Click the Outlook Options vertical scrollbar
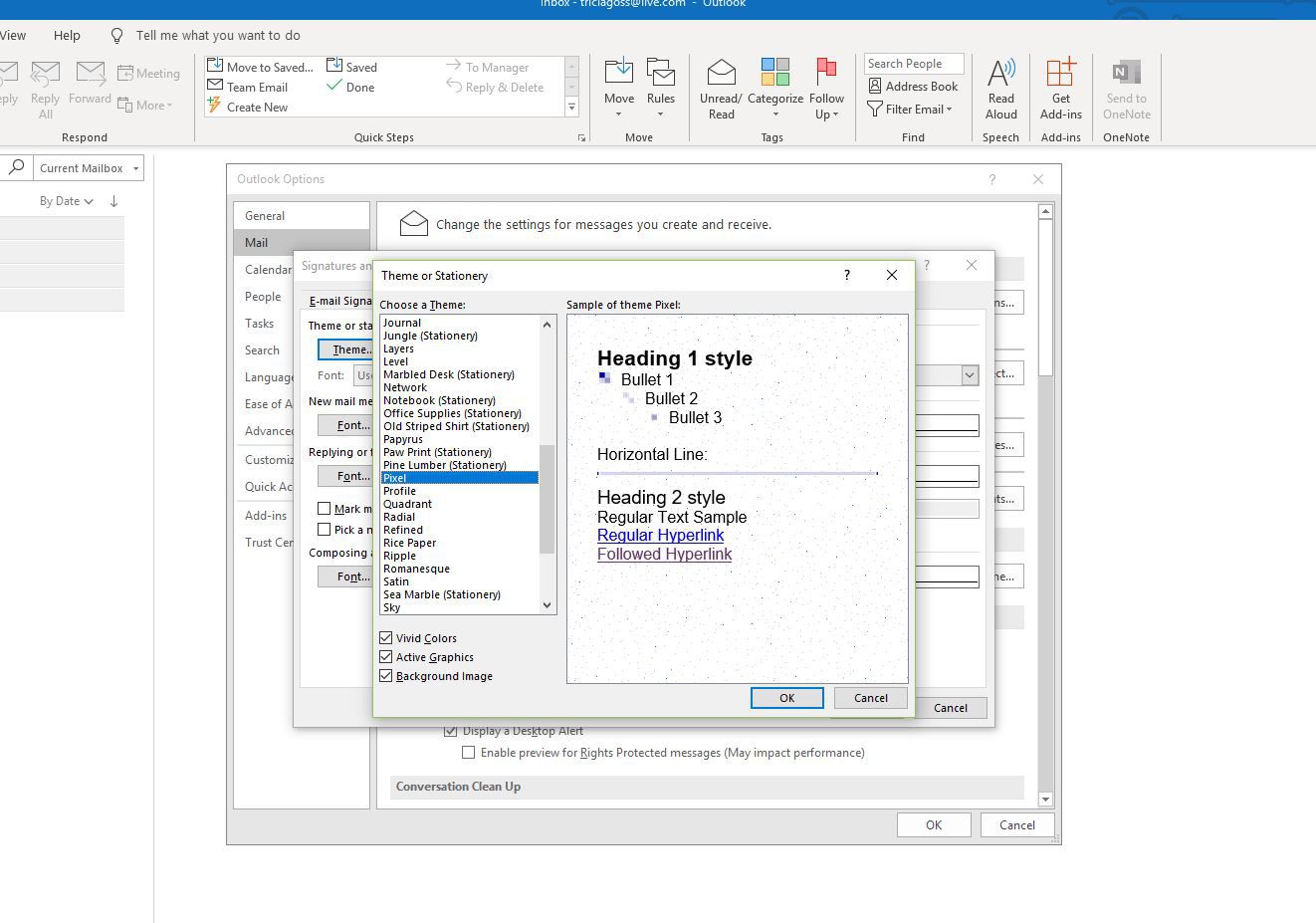The image size is (1316, 923). point(1044,505)
